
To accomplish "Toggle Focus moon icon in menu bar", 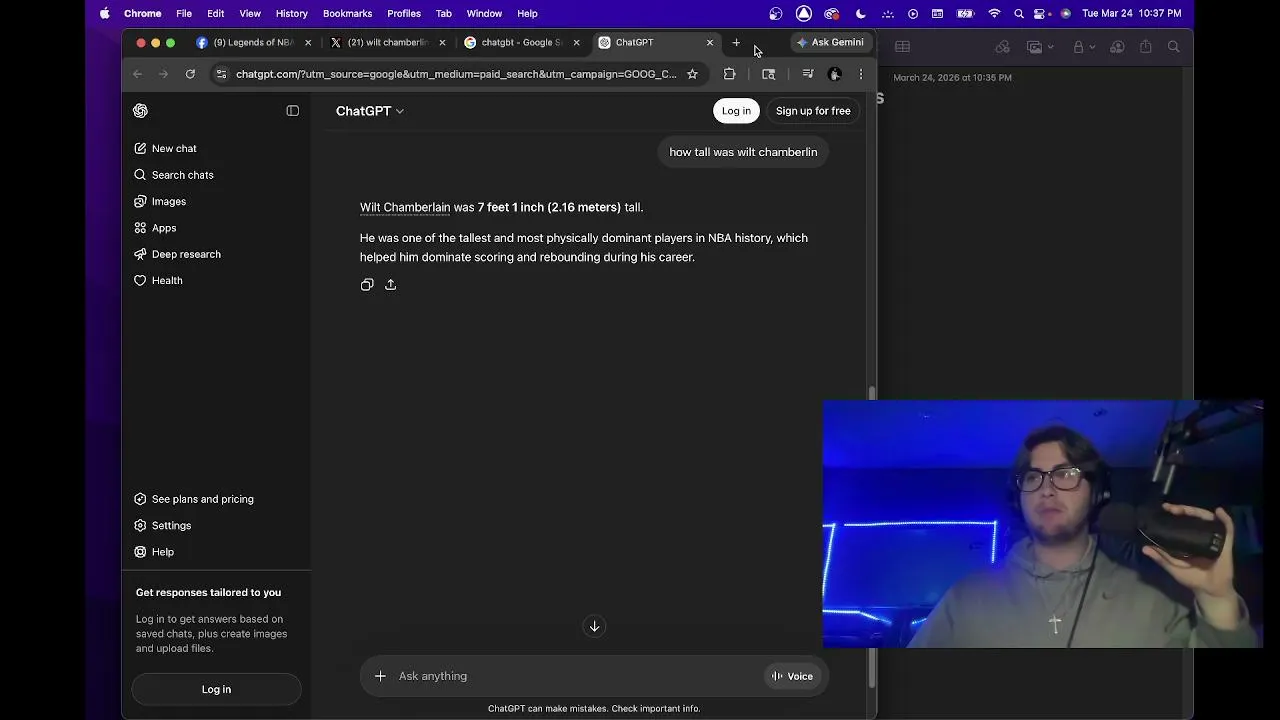I will (861, 14).
